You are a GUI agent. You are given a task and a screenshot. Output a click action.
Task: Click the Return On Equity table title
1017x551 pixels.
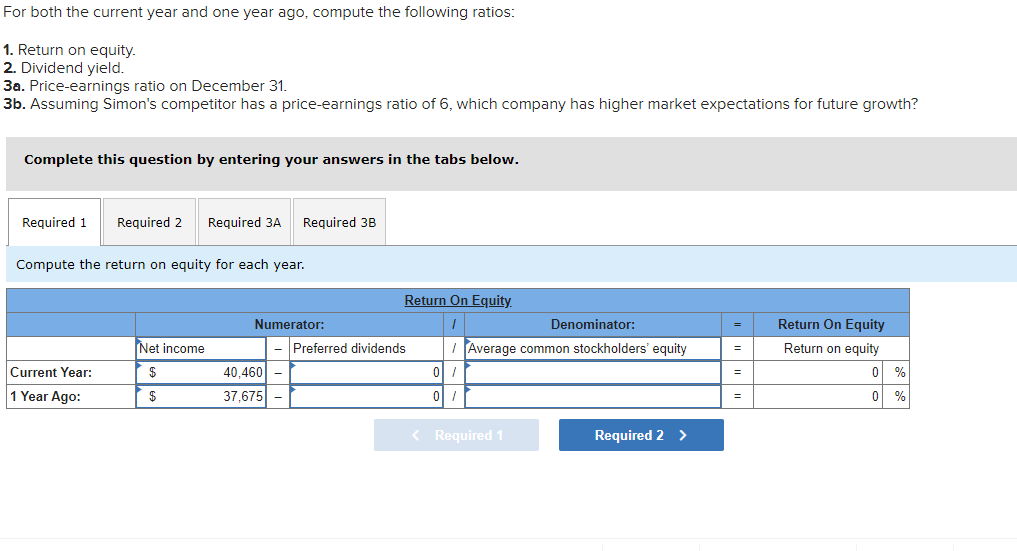pos(458,300)
